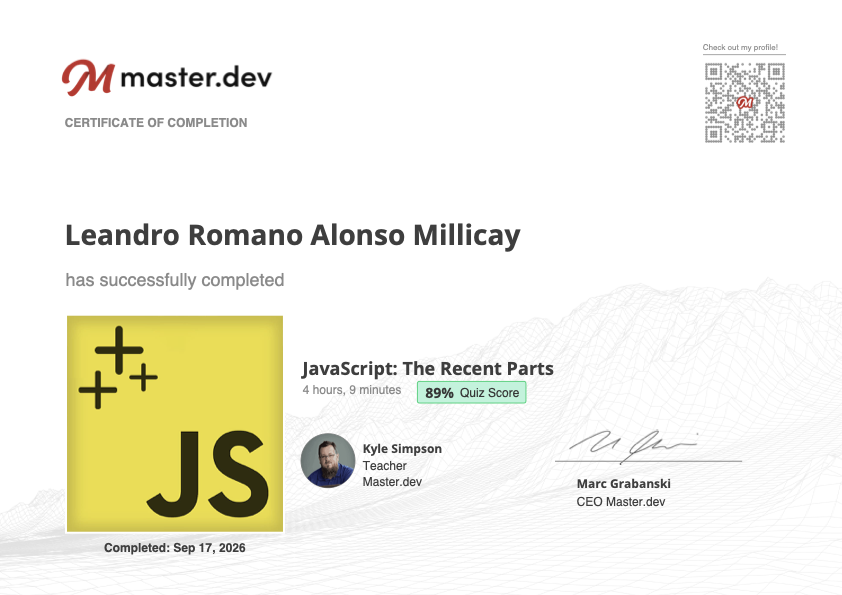Click the course title JavaScript: The Recent Parts
This screenshot has height=595, width=842.
(427, 368)
